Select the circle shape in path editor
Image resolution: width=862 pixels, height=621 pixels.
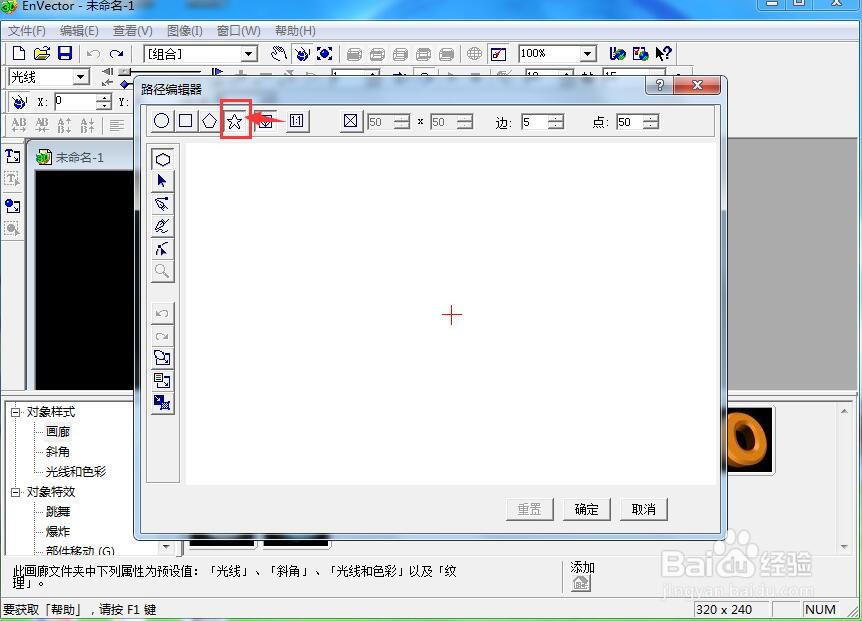point(162,121)
